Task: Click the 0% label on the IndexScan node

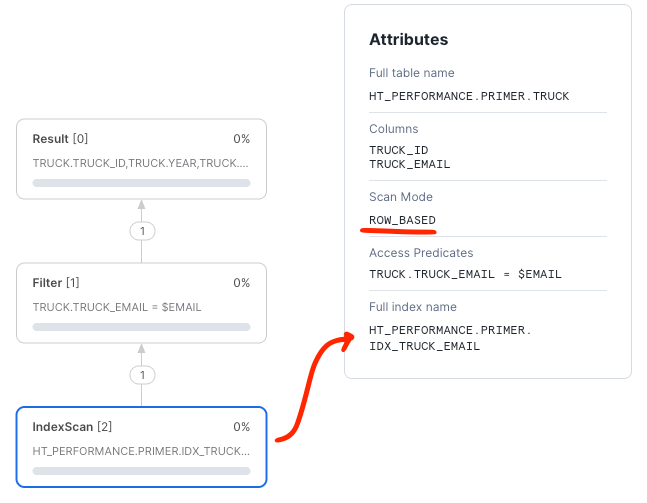Action: pyautogui.click(x=241, y=427)
